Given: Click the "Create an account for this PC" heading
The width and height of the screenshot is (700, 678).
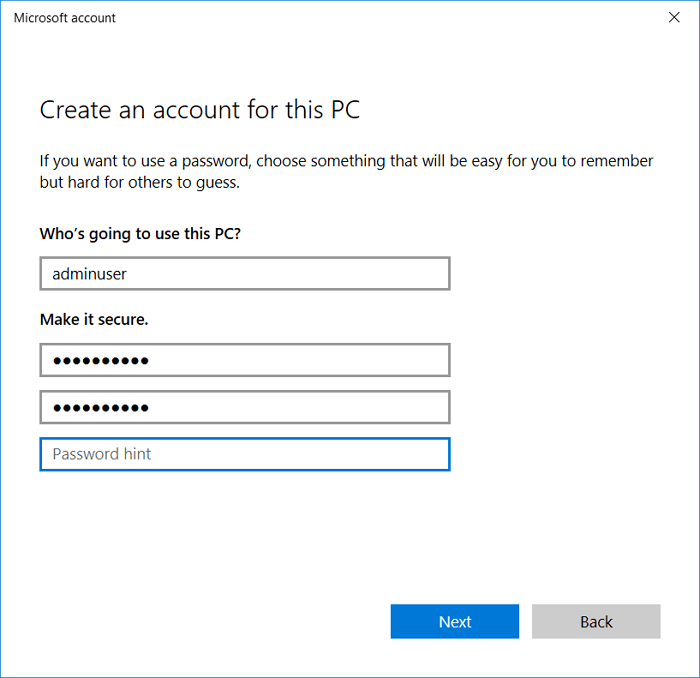Looking at the screenshot, I should 199,109.
